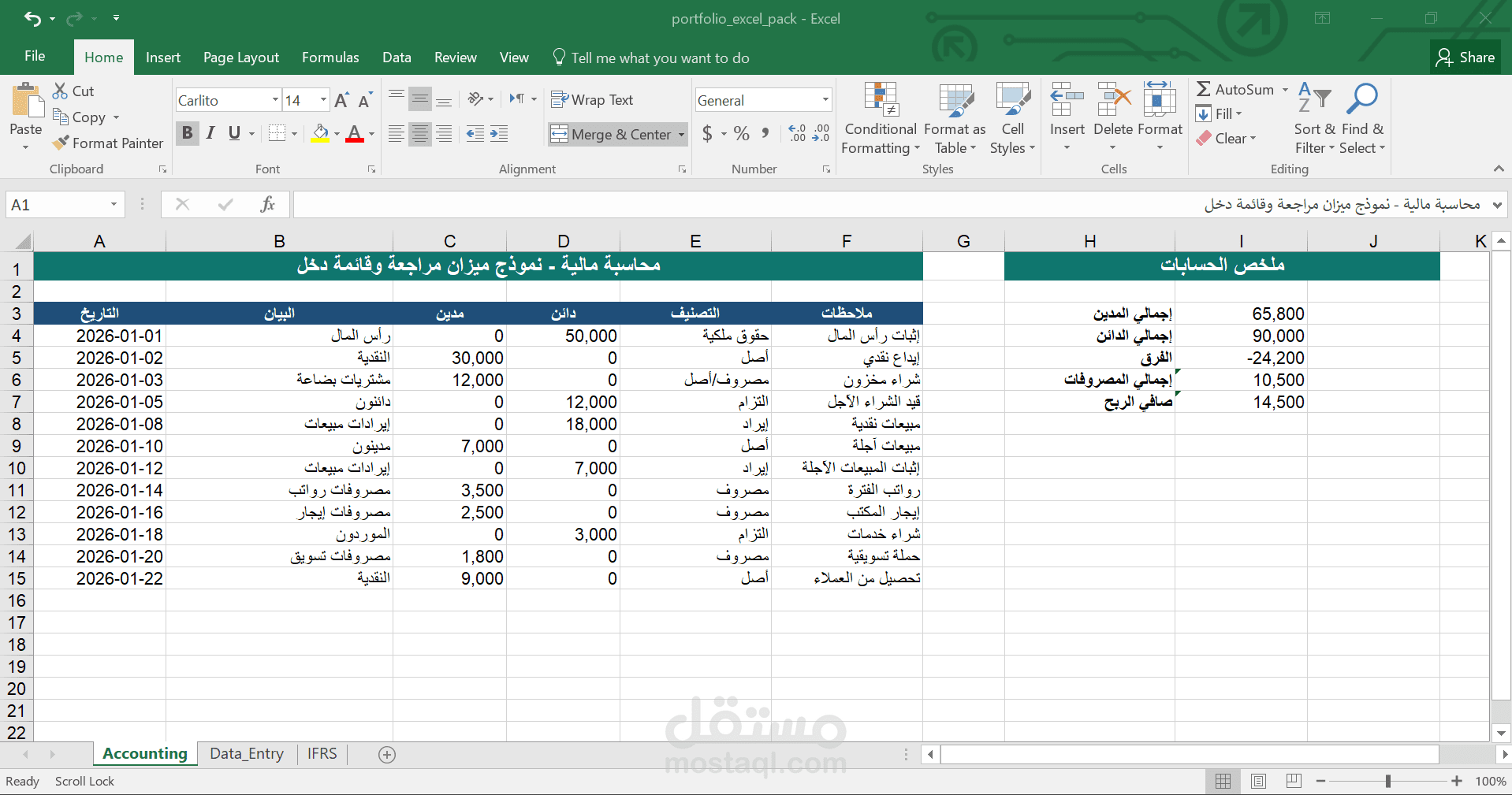Screen dimensions: 1512x795
Task: Click Decrease Decimal icon
Action: (821, 133)
